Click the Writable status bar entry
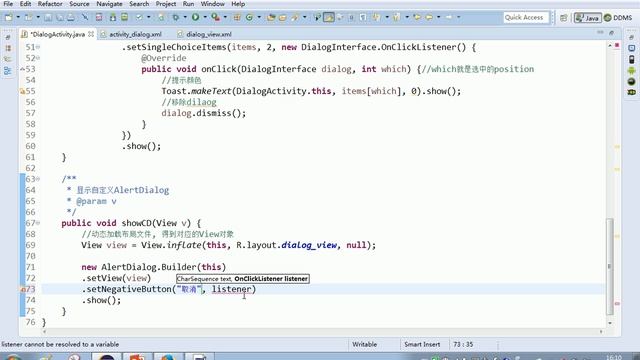The image size is (640, 360). (364, 344)
